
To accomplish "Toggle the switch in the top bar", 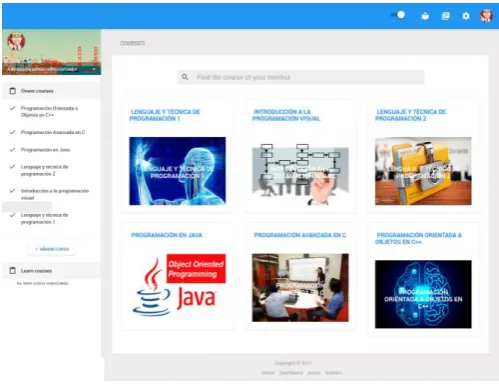I will [398, 15].
